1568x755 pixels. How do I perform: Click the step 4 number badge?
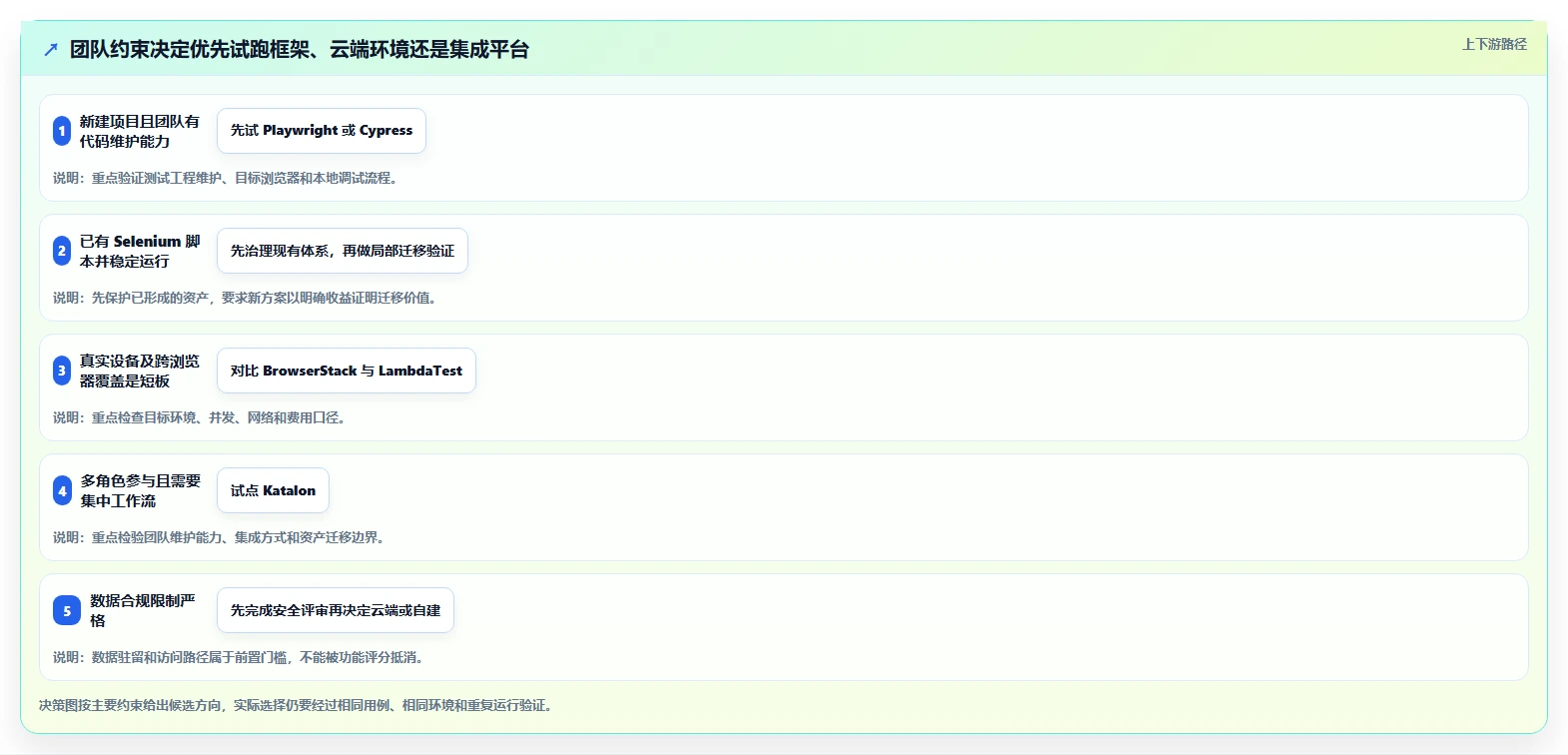pyautogui.click(x=62, y=490)
